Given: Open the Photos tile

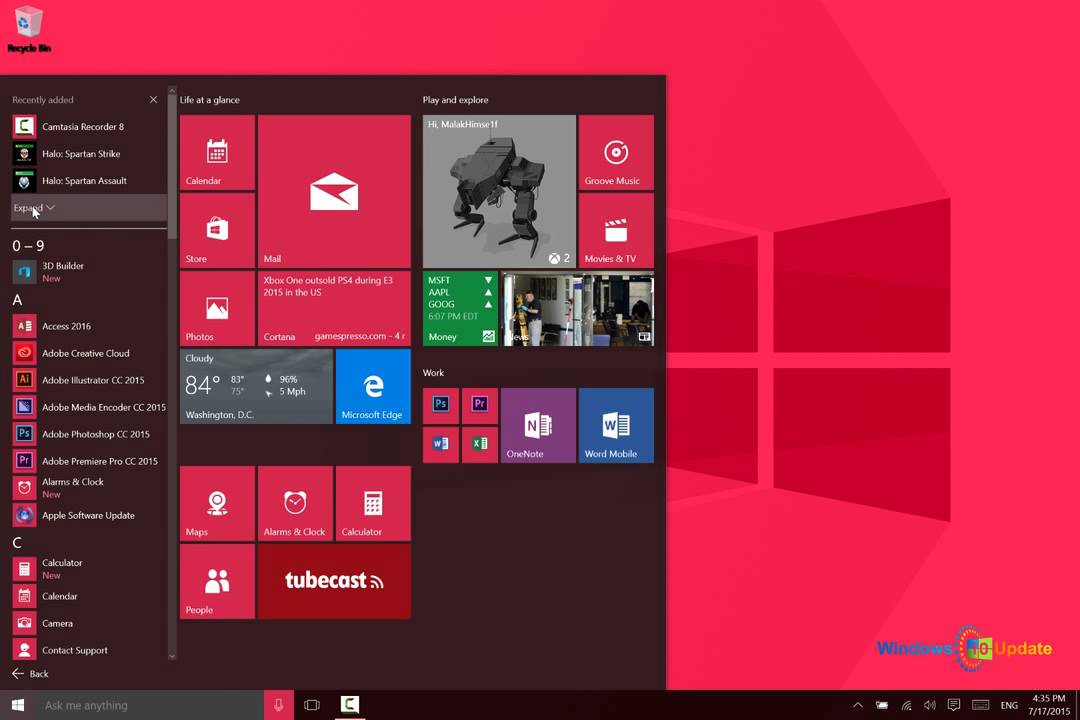Looking at the screenshot, I should [217, 308].
